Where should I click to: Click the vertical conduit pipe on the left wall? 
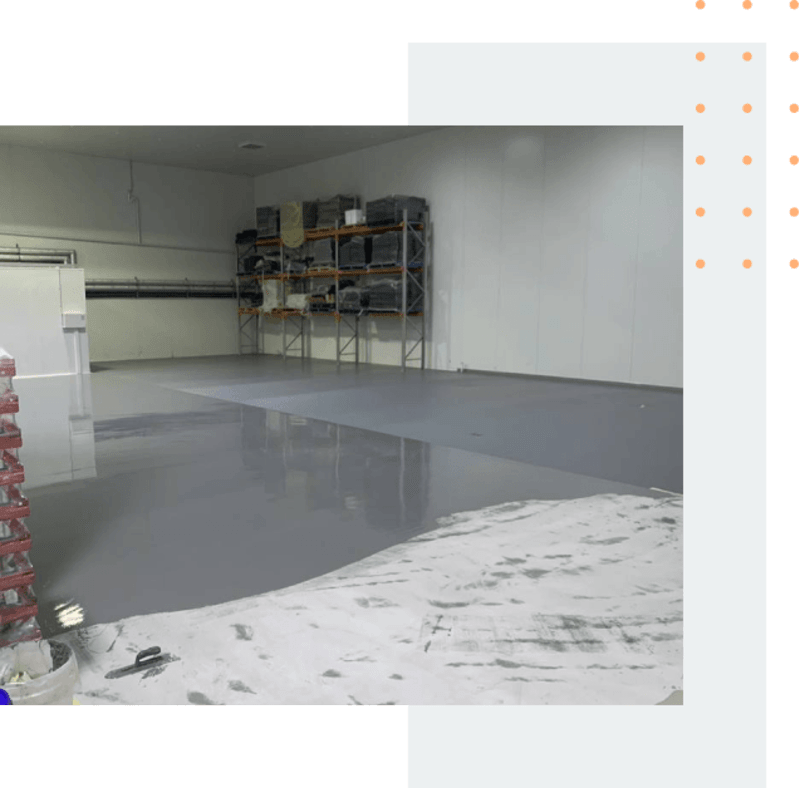point(134,202)
